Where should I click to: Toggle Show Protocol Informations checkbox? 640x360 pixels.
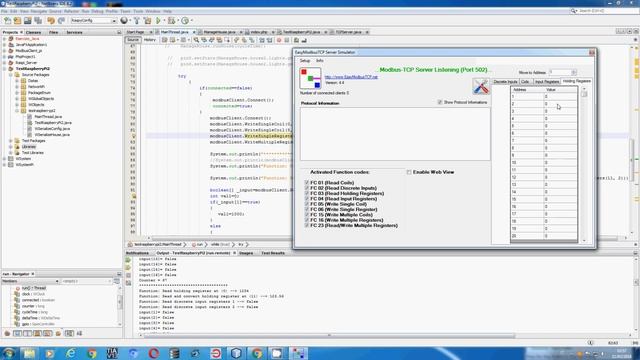tap(440, 102)
